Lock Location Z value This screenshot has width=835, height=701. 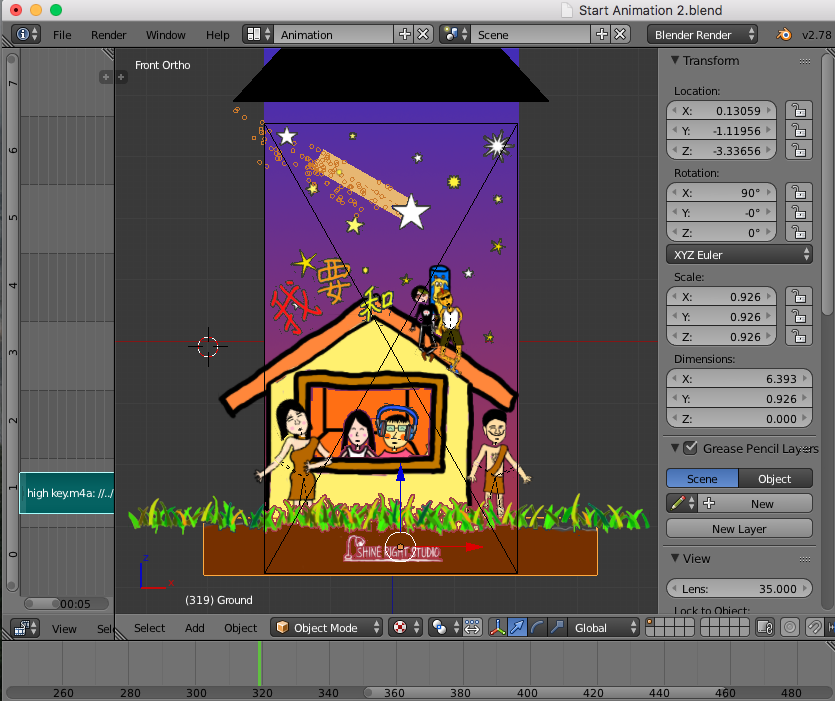[799, 151]
